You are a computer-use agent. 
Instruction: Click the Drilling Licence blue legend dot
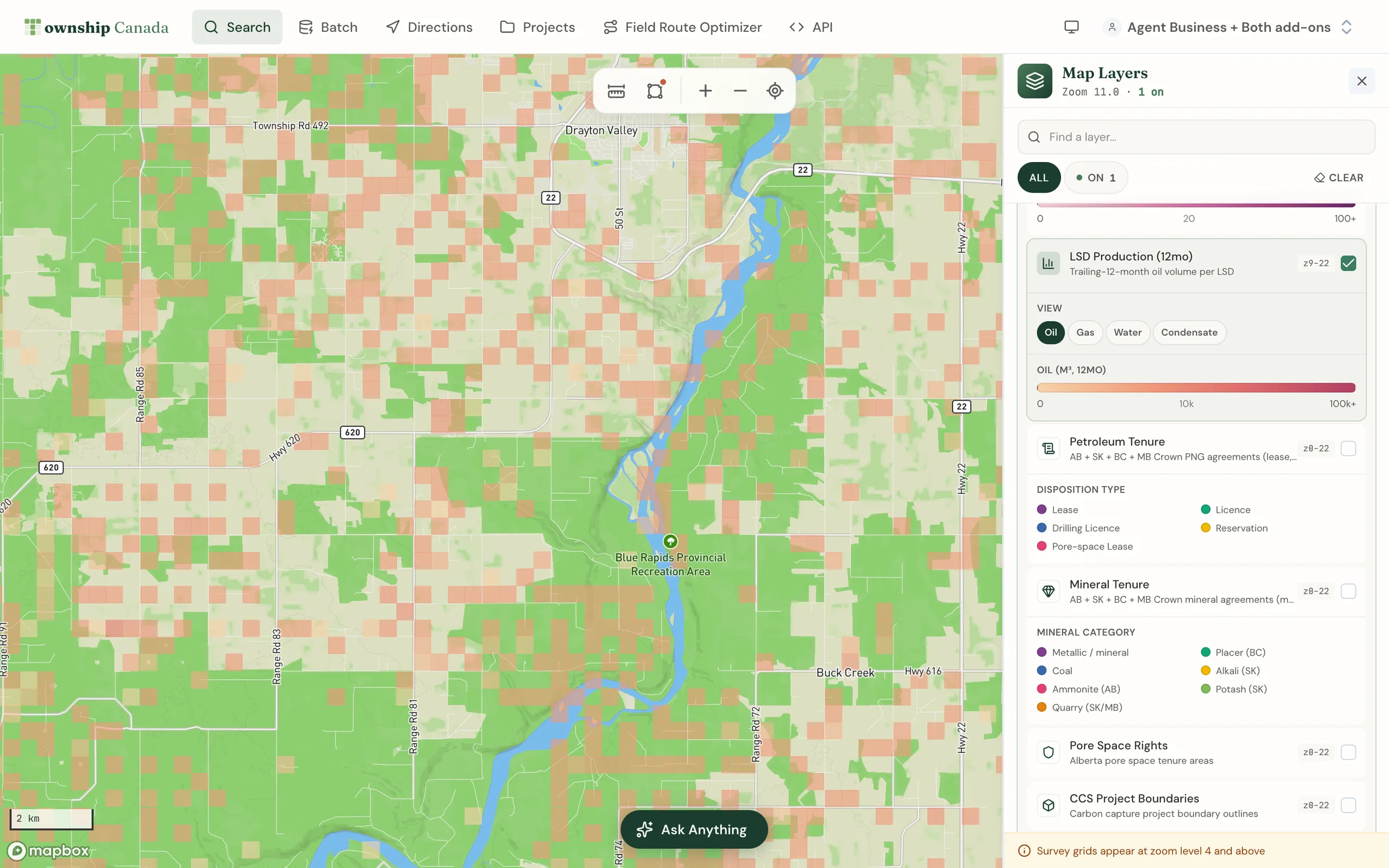[1042, 528]
